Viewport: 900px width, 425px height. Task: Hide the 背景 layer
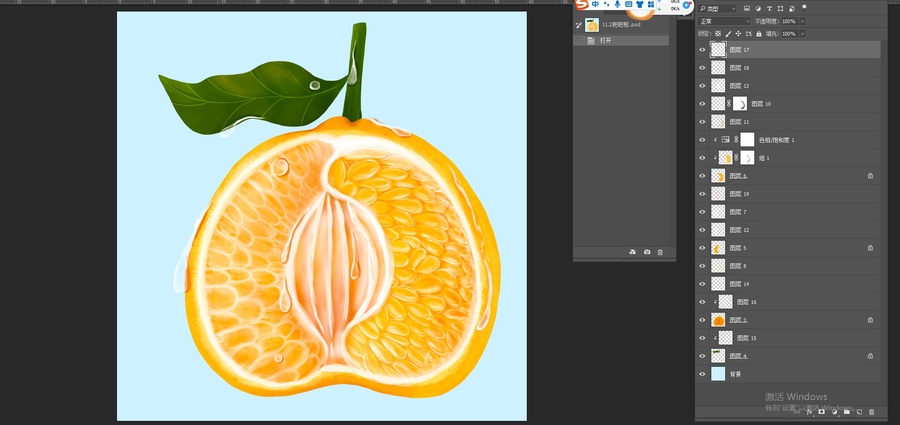coord(702,374)
